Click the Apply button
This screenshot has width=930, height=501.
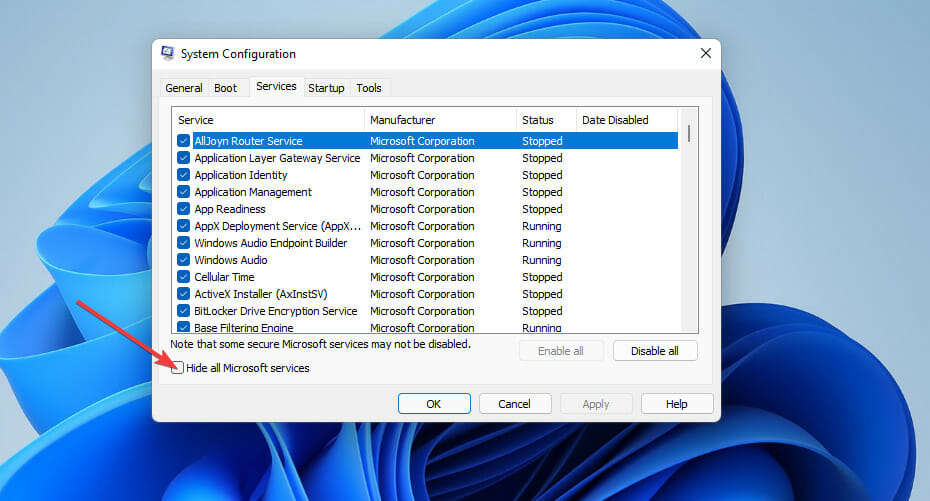tap(595, 404)
